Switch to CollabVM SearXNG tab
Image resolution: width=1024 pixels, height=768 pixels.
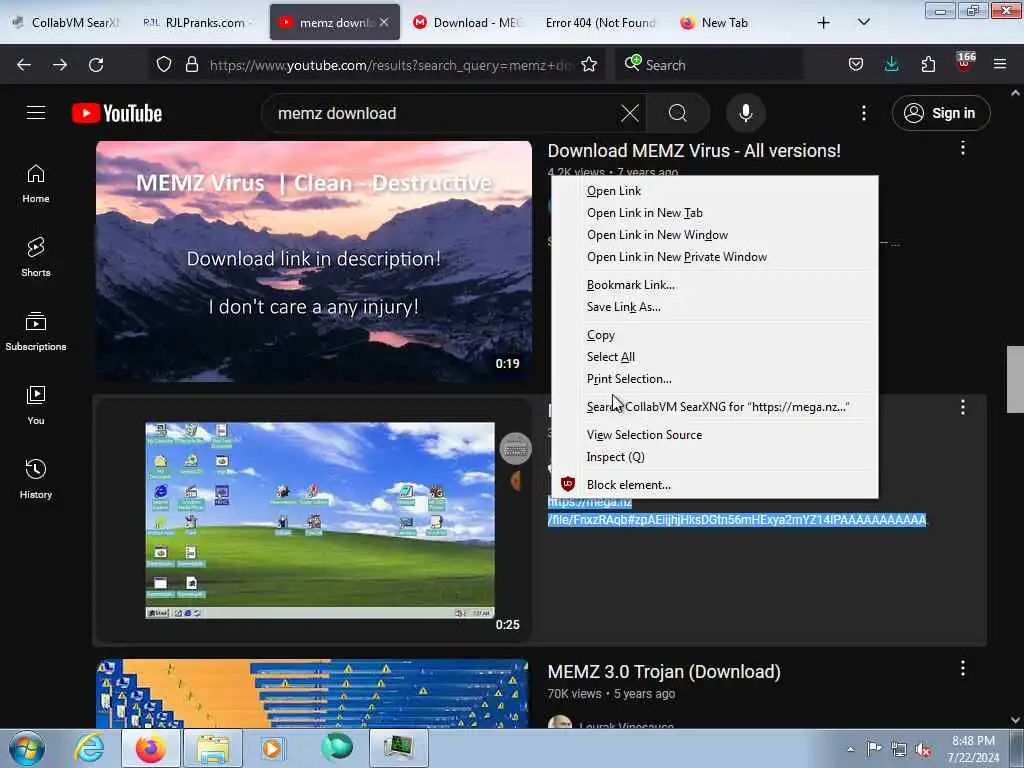coord(67,22)
